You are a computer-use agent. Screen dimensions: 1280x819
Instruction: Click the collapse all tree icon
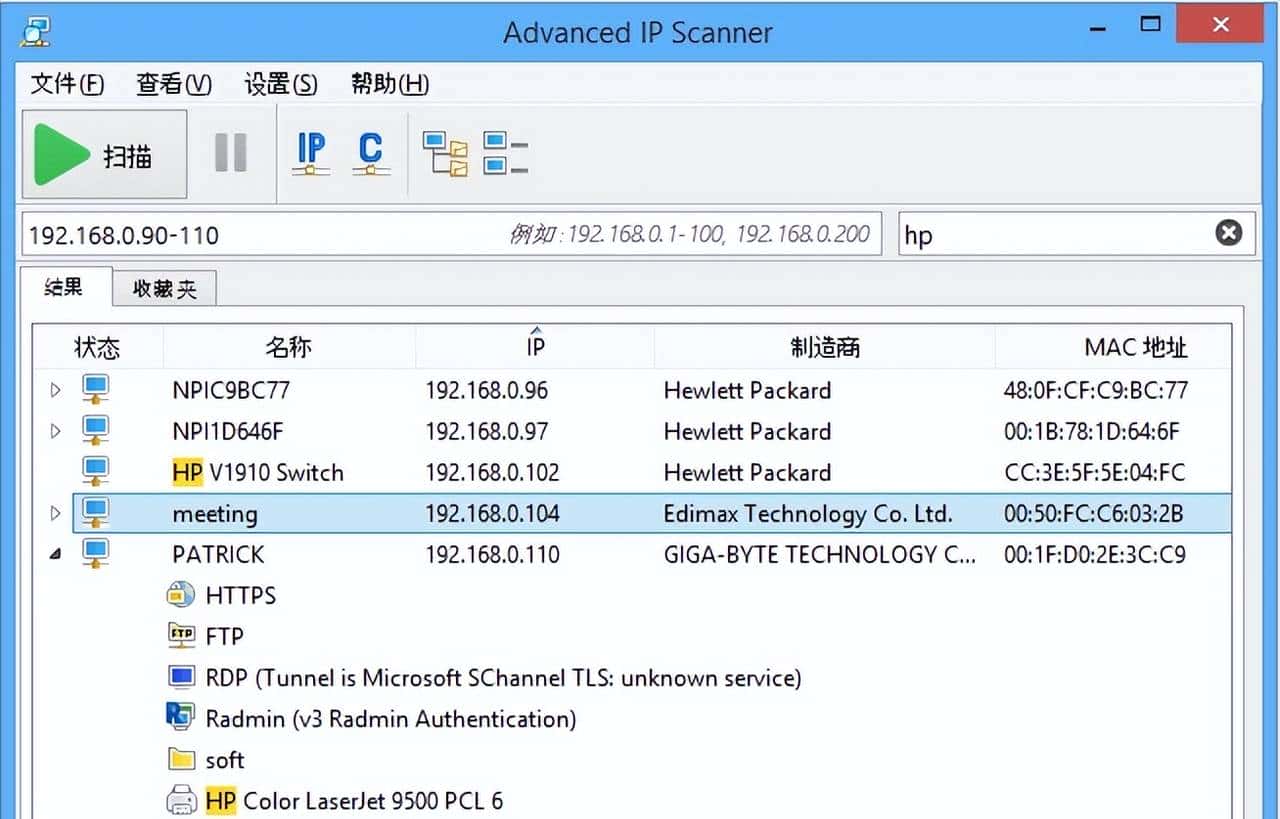point(505,154)
